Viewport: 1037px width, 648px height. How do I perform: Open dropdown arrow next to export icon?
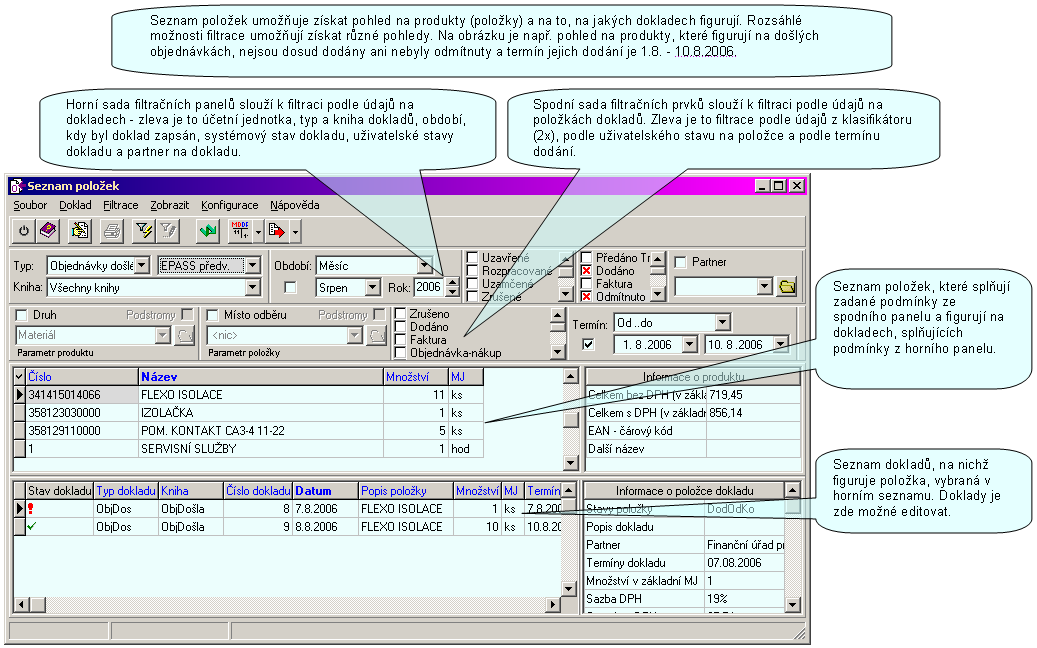coord(295,231)
